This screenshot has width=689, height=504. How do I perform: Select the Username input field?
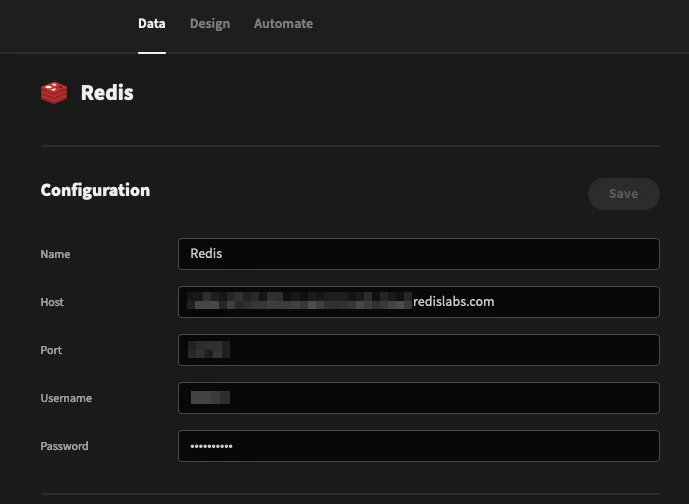(419, 398)
